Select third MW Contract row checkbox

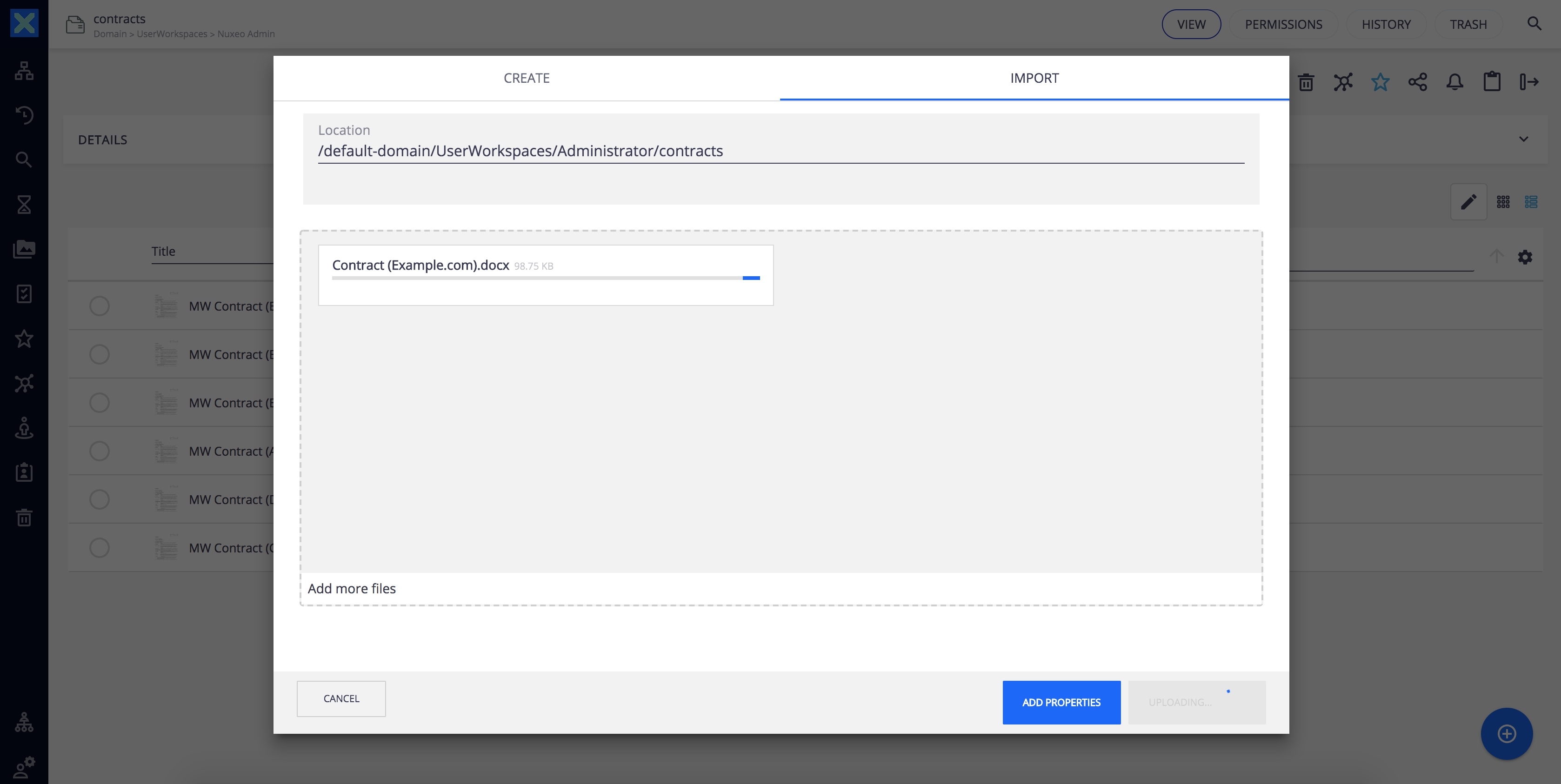pos(100,402)
